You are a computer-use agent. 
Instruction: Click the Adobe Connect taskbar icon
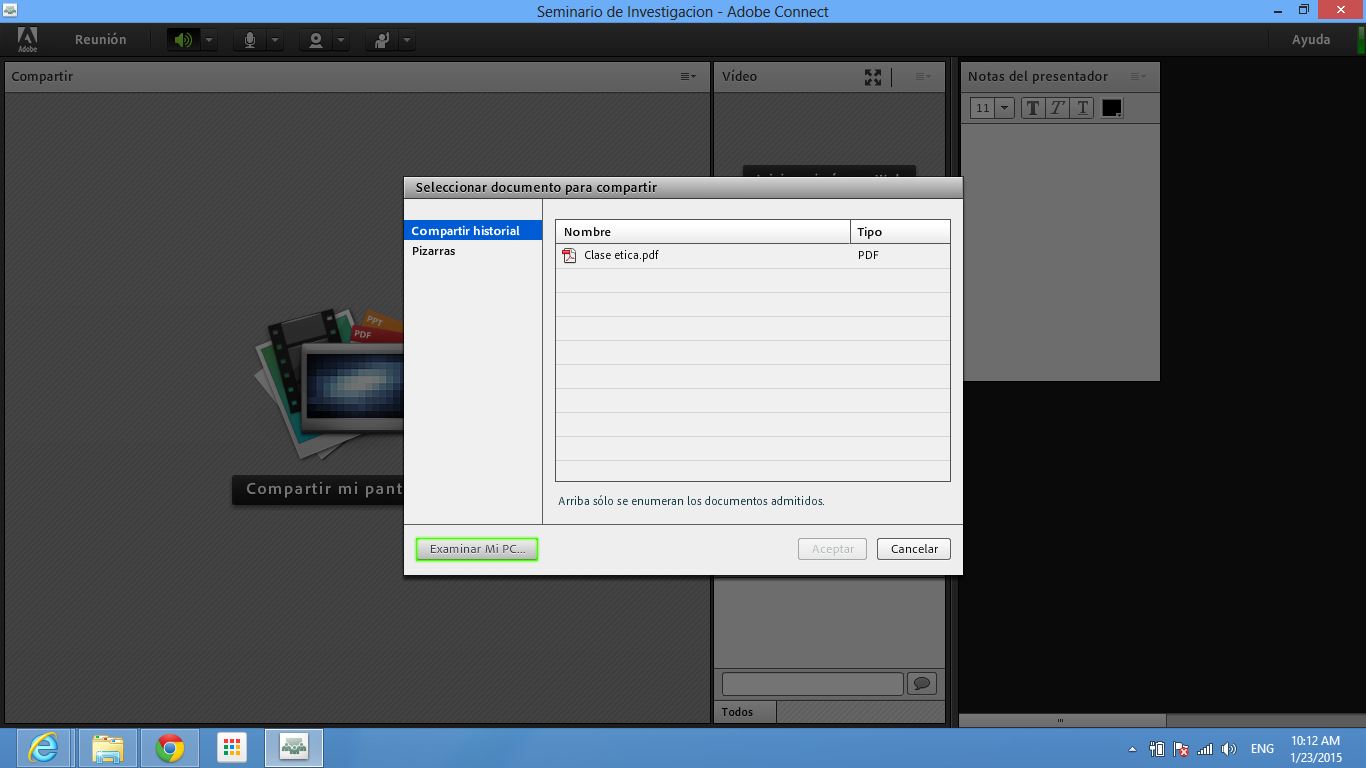point(294,748)
